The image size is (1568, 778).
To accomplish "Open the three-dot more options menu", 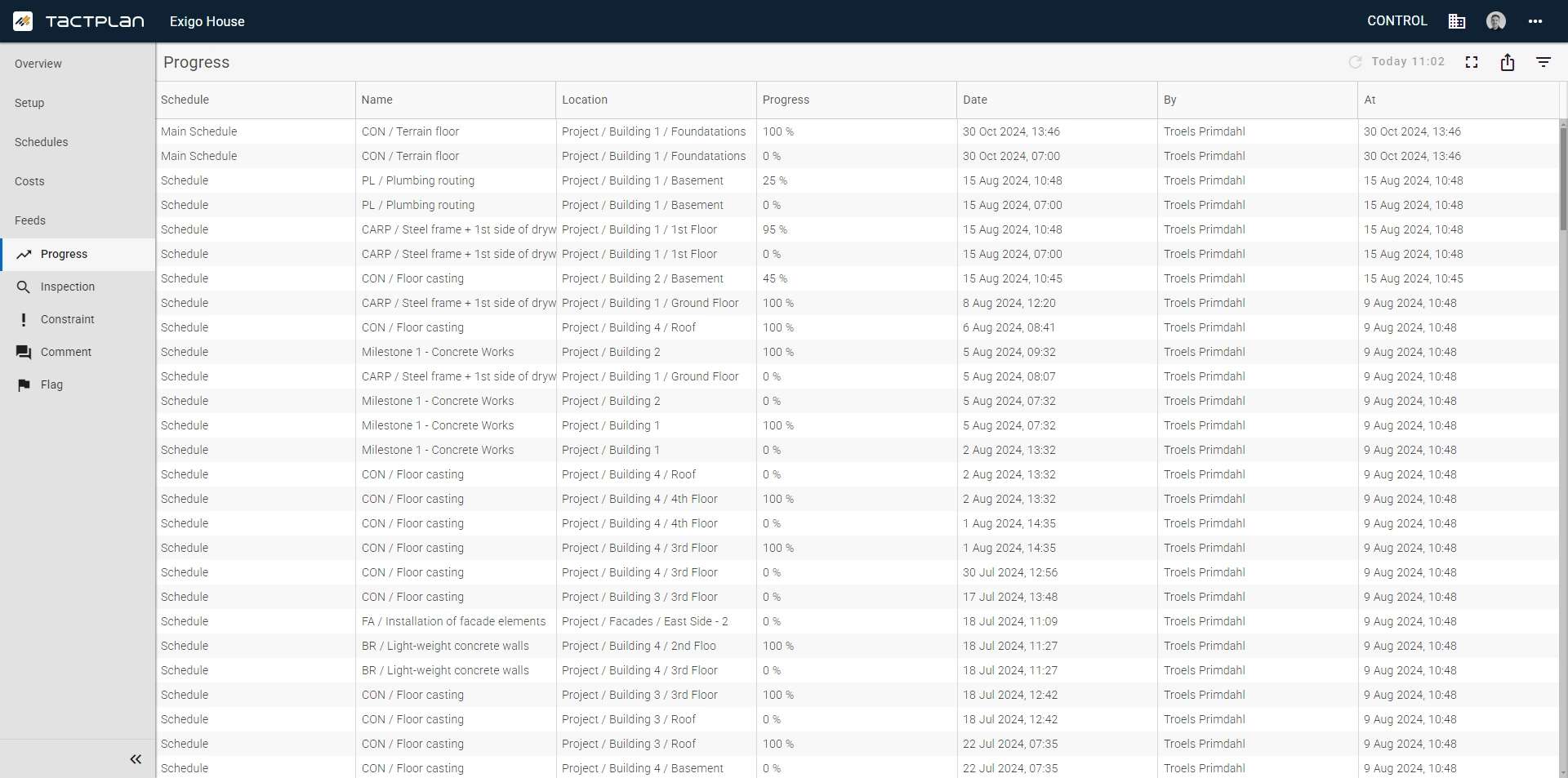I will [x=1535, y=21].
